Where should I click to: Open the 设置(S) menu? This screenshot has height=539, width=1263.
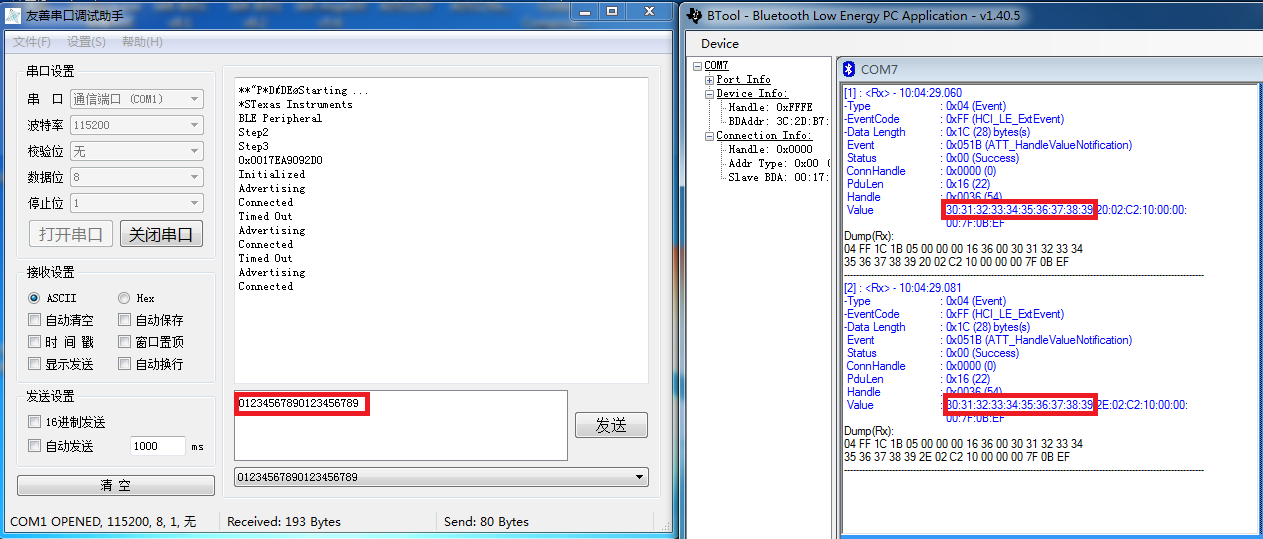tap(86, 42)
